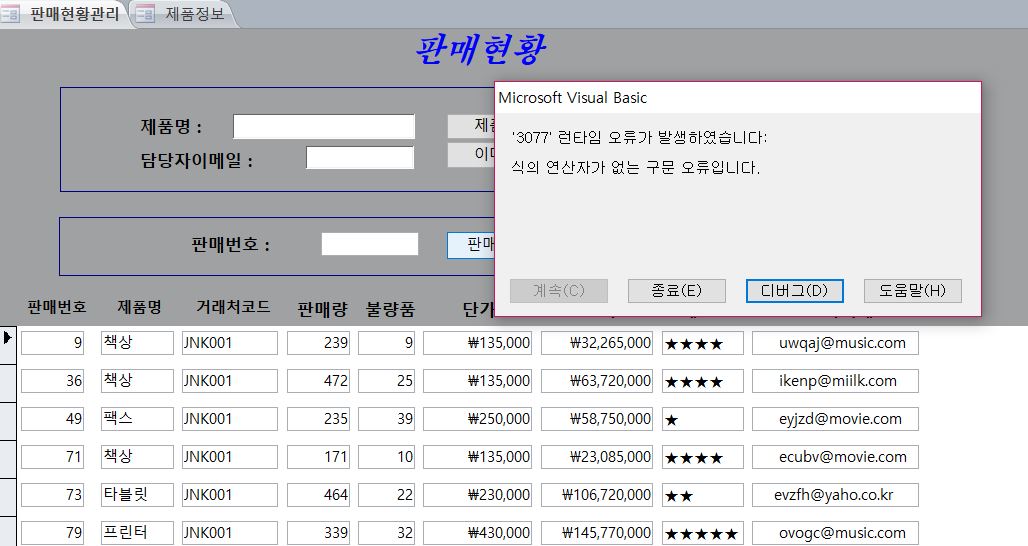
Task: Click the 판매번호 search input box
Action: tap(369, 244)
